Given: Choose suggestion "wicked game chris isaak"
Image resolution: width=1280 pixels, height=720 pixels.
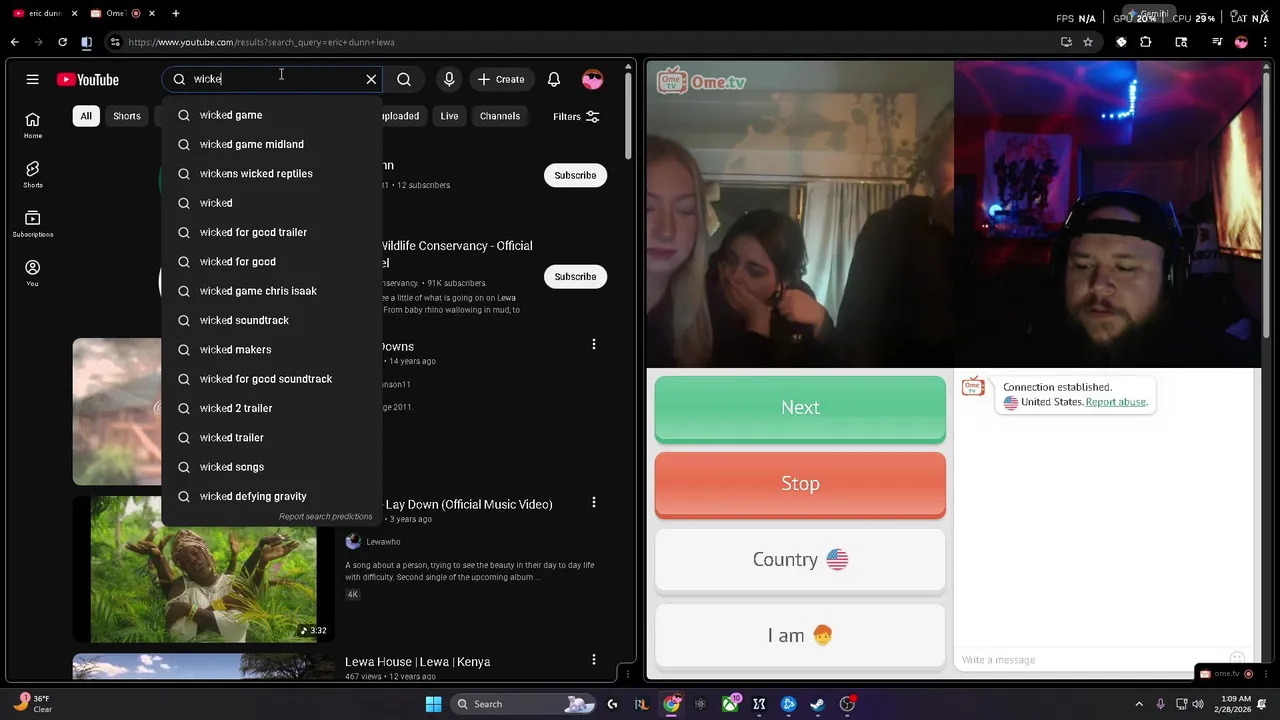Looking at the screenshot, I should pyautogui.click(x=271, y=291).
